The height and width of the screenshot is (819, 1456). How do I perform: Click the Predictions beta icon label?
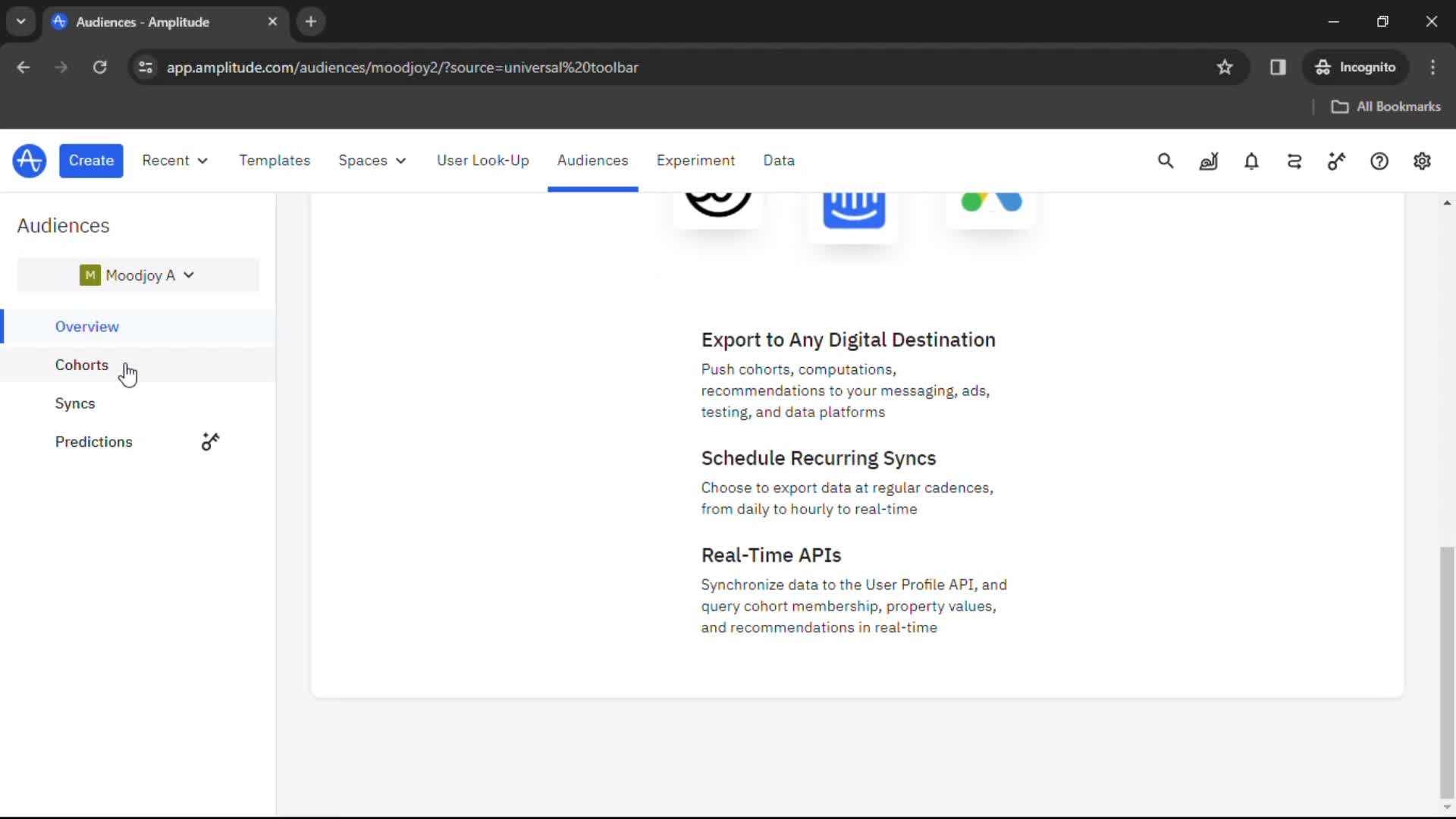pyautogui.click(x=210, y=442)
